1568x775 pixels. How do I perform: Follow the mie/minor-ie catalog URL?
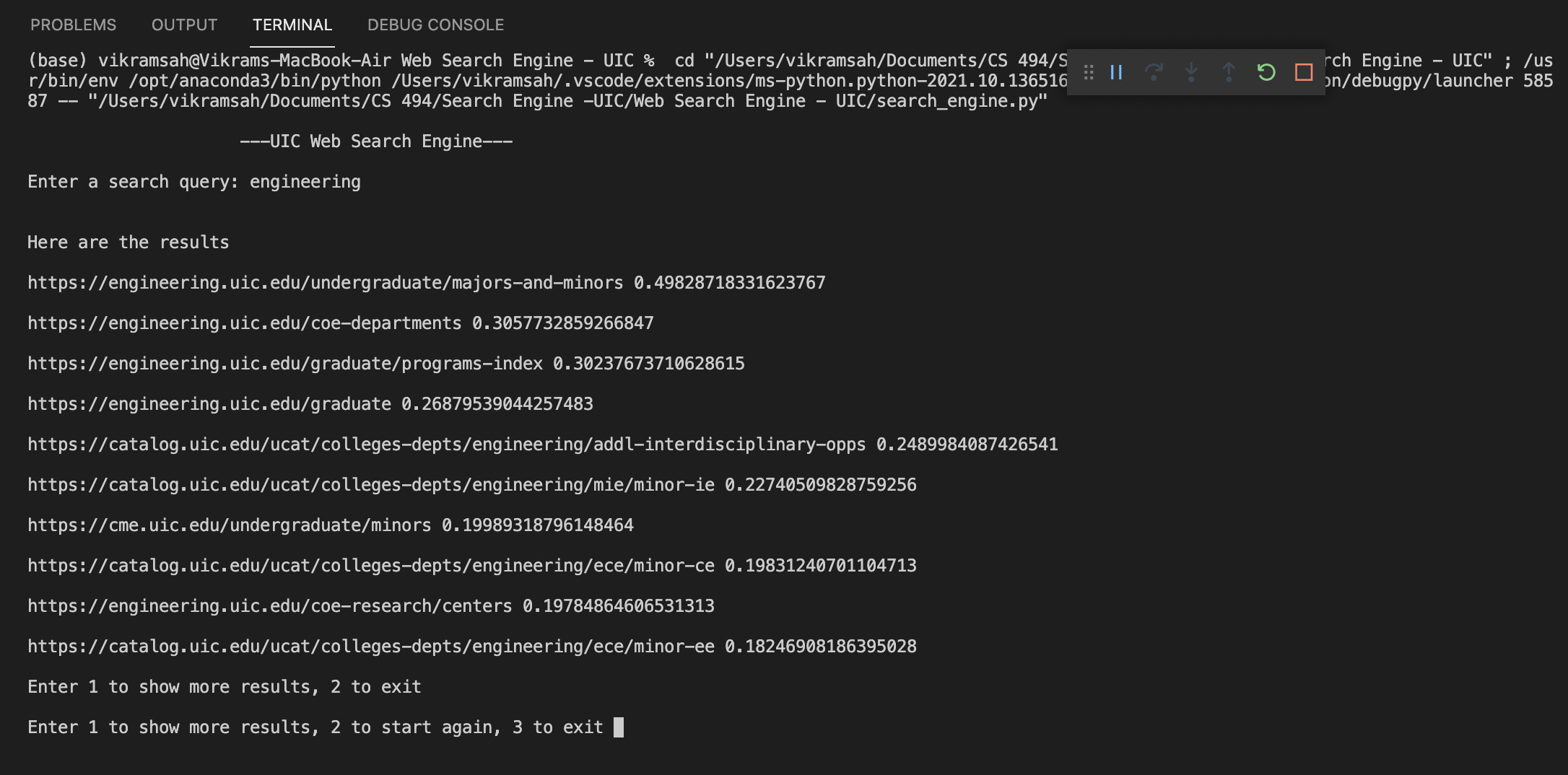[x=370, y=485]
